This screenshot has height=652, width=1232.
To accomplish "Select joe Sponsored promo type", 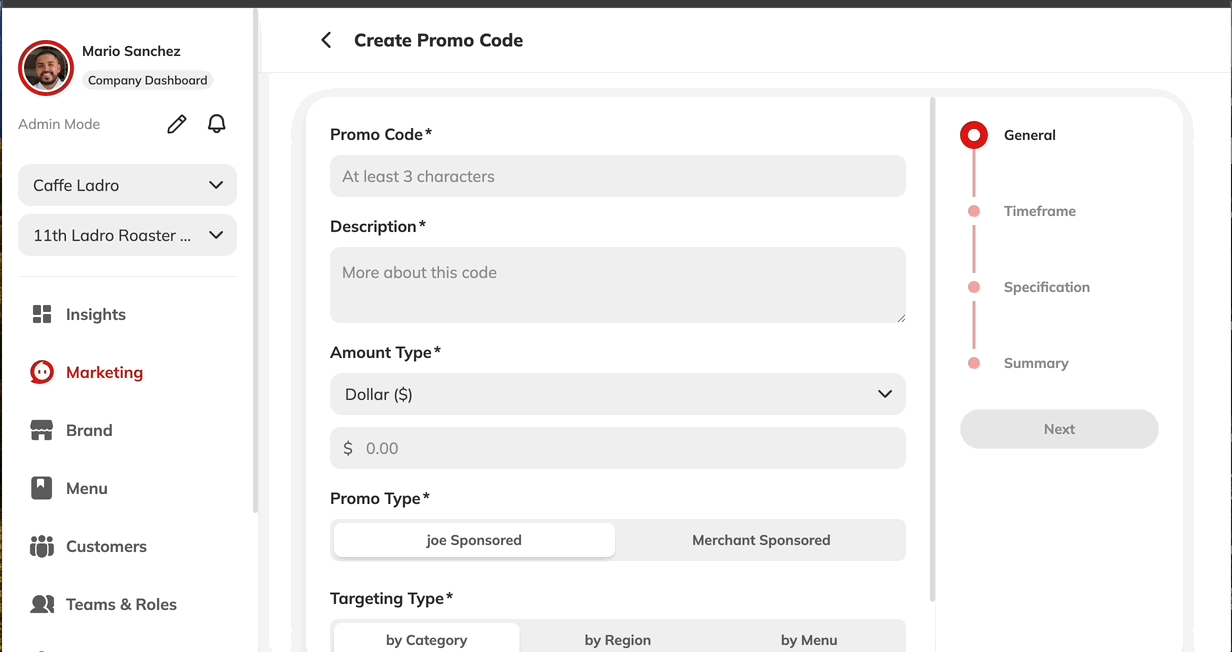I will tap(474, 540).
